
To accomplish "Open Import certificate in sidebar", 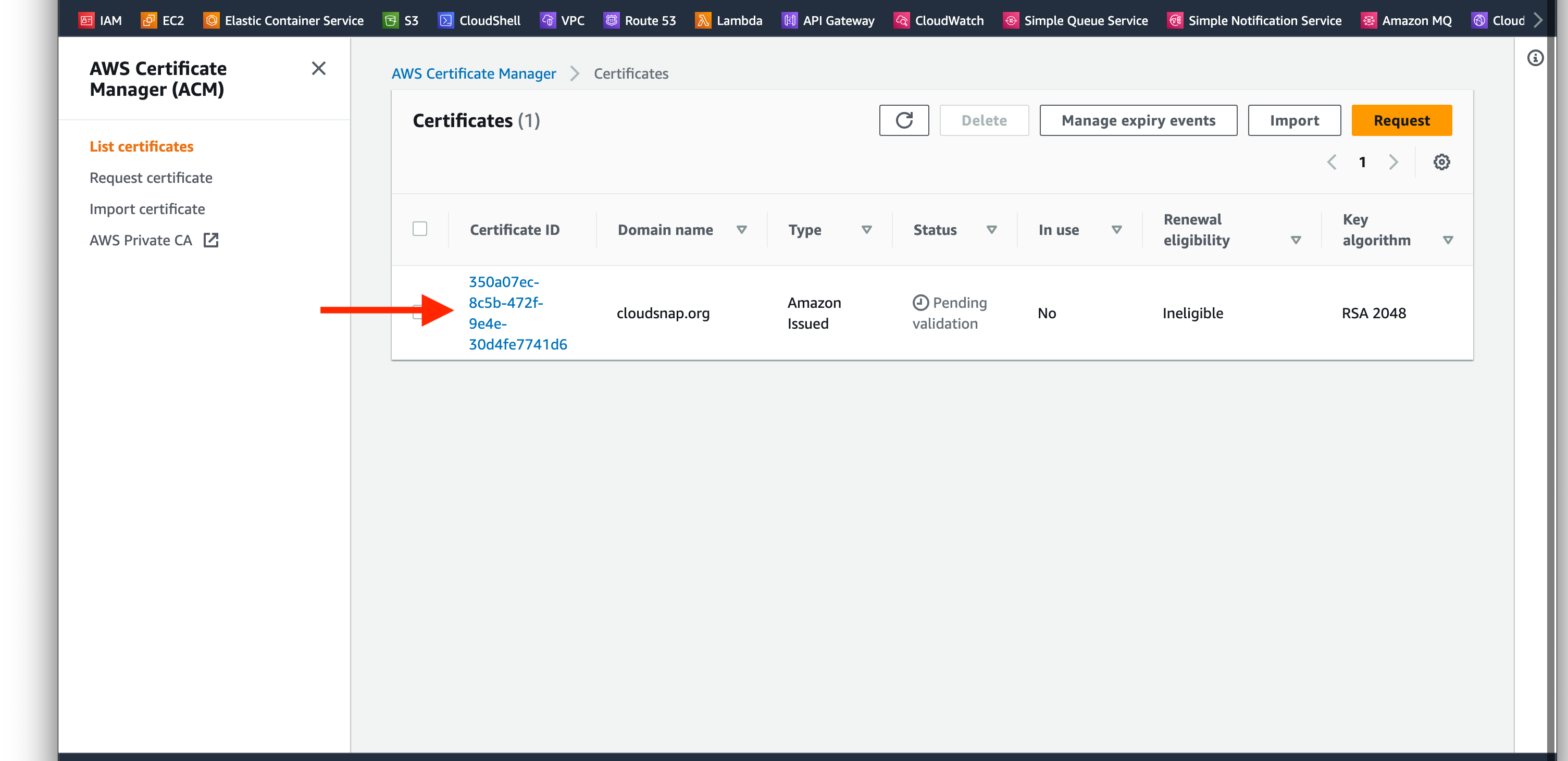I will [147, 209].
